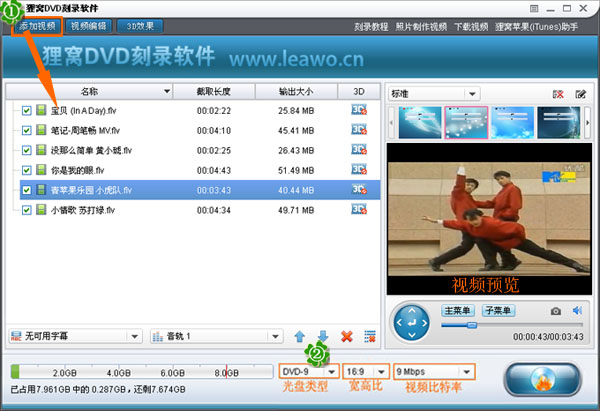The image size is (600, 411).
Task: Uncheck the 没那么简单 黄小琥.flv checkbox
Action: (26, 150)
